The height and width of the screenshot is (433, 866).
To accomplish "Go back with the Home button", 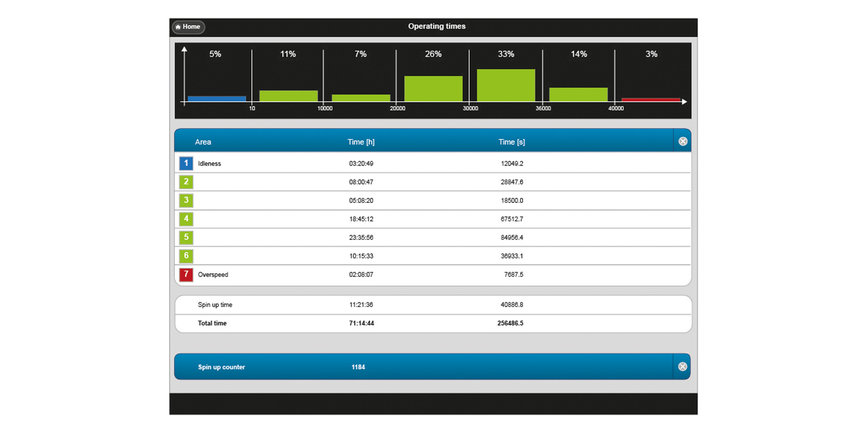I will tap(188, 27).
